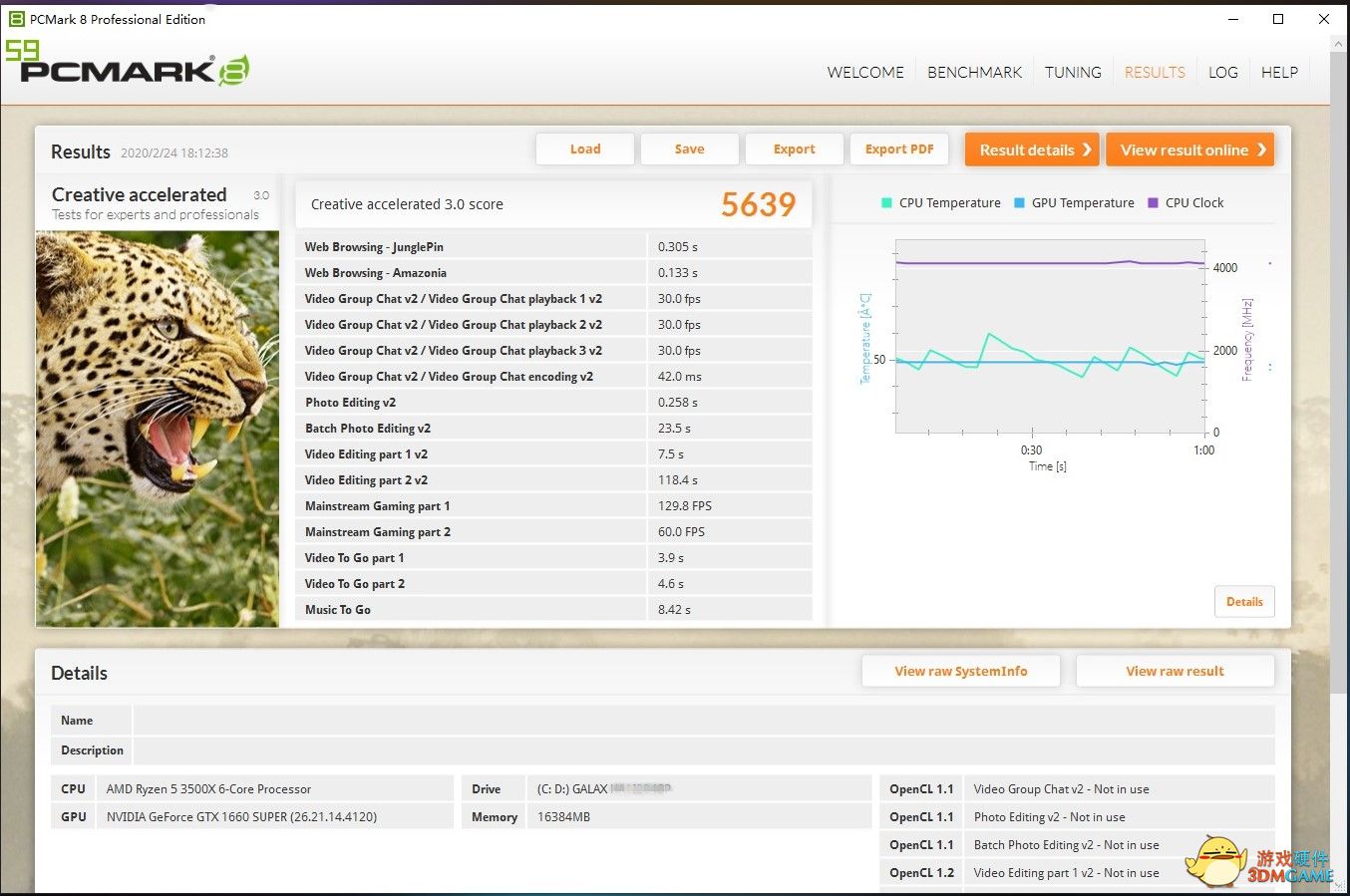Select the Web Browsing - Amazonia row
Image resolution: width=1350 pixels, height=896 pixels.
553,272
